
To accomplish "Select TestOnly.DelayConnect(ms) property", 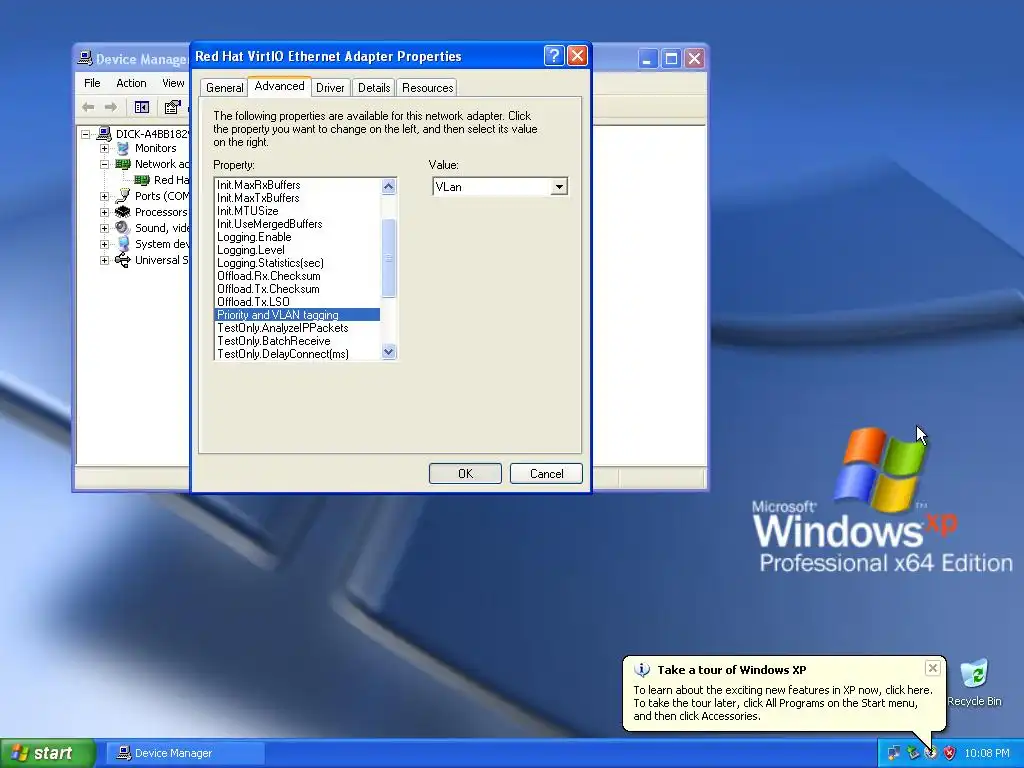I will click(297, 354).
